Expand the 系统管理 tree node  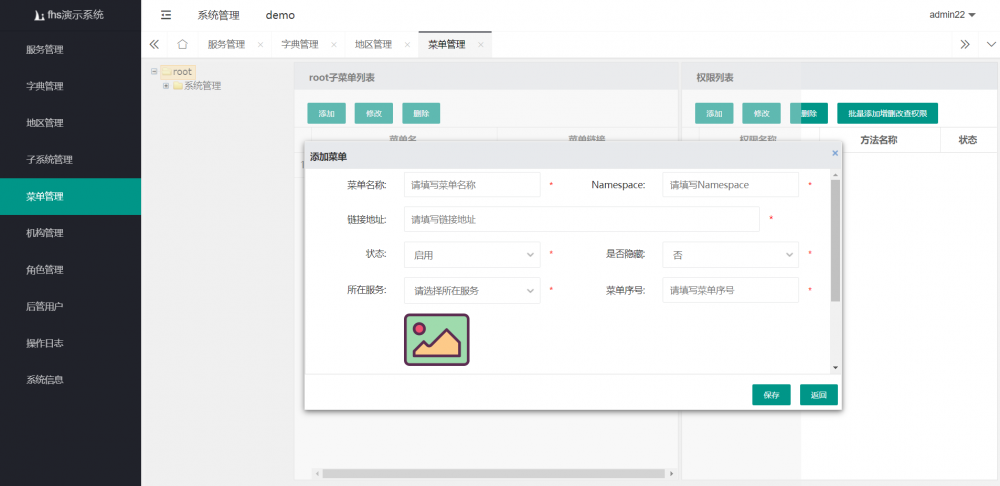[166, 85]
